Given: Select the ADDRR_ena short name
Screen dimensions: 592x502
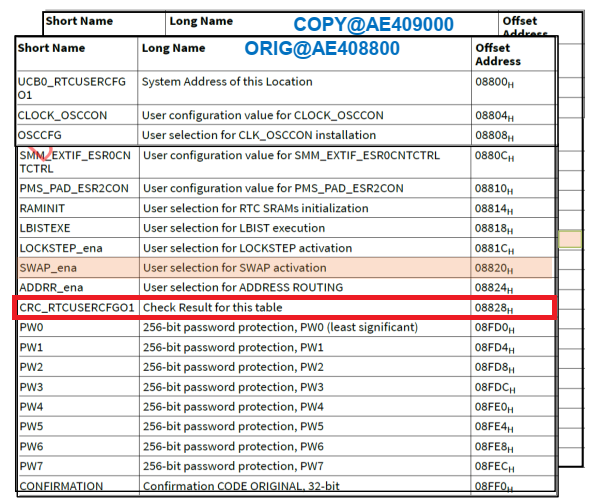Looking at the screenshot, I should (51, 288).
